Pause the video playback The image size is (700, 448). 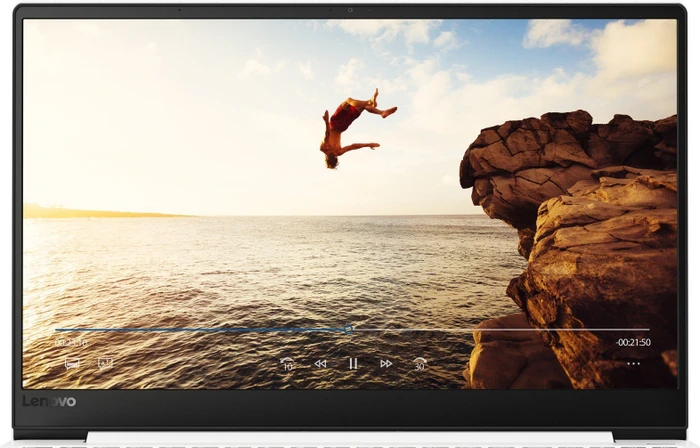353,364
